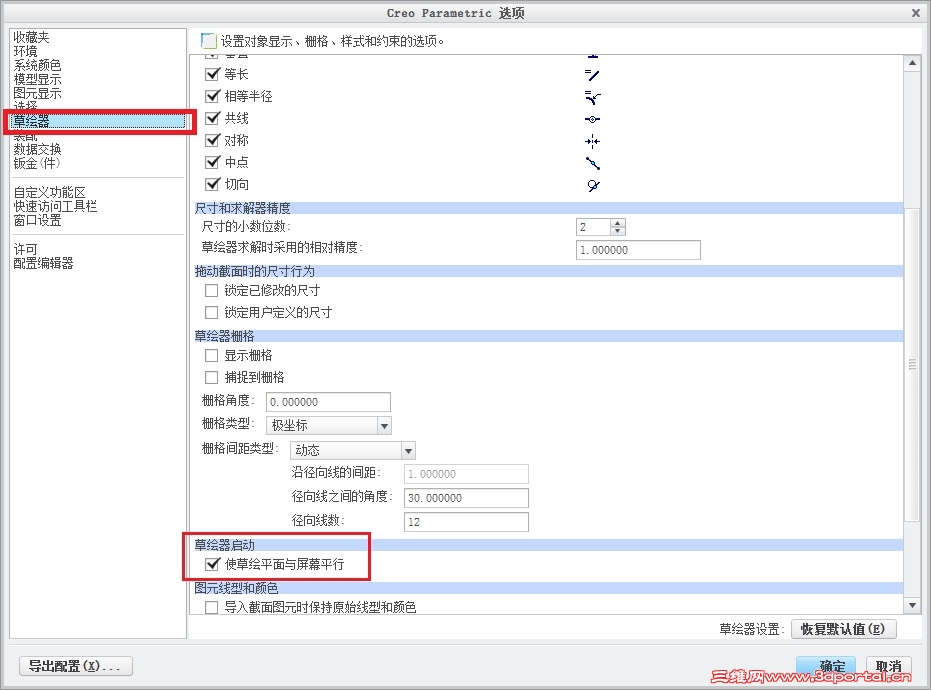
Task: Click the relative accuracy input field
Action: [x=638, y=250]
